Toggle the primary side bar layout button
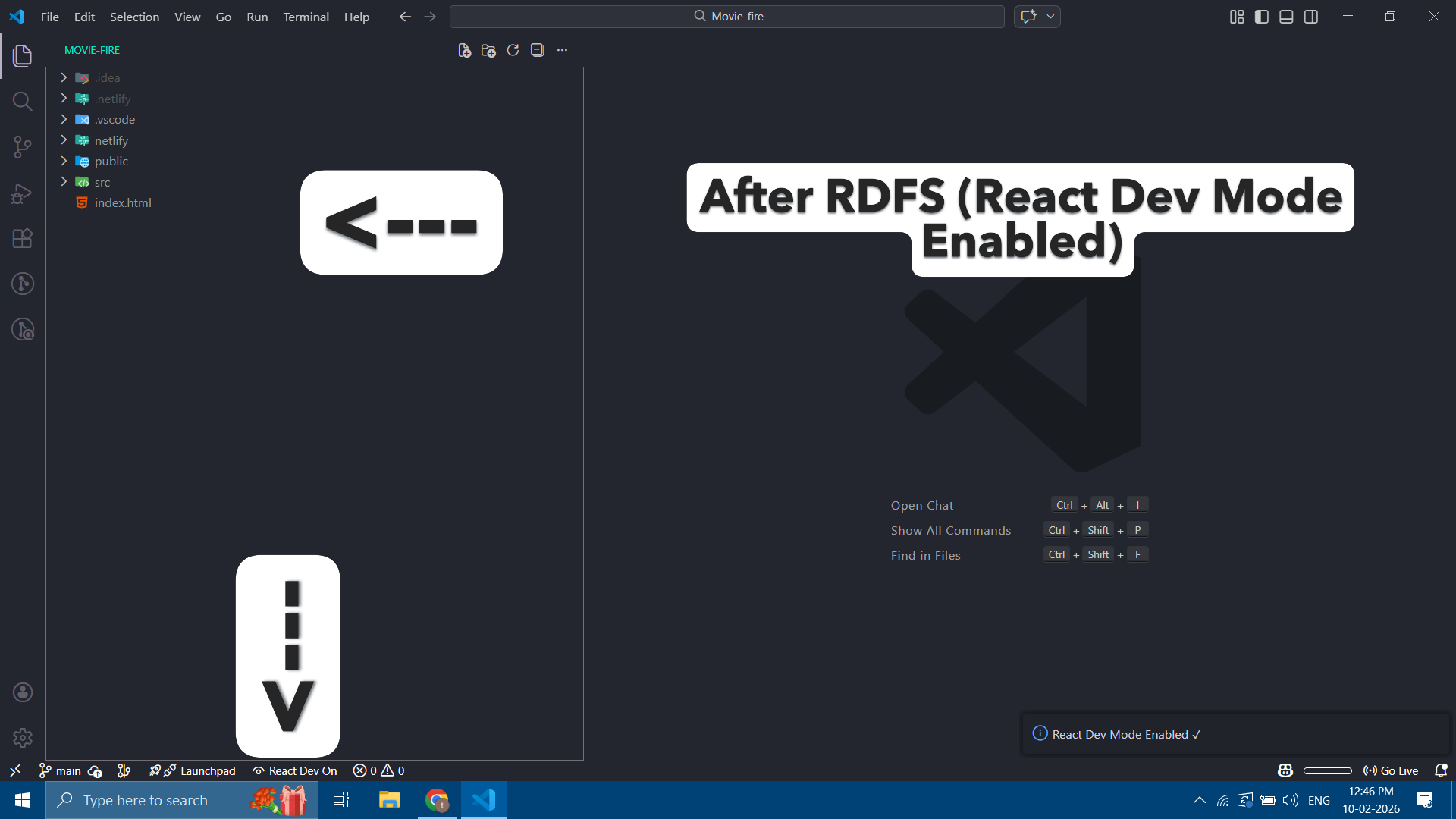This screenshot has height=819, width=1456. click(x=1262, y=17)
